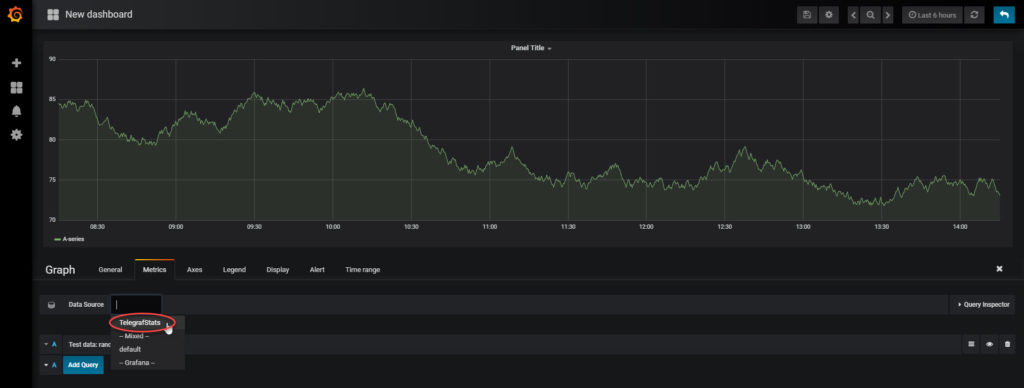Open the Configuration gear in sidebar
Viewport: 1024px width, 388px height.
17,135
